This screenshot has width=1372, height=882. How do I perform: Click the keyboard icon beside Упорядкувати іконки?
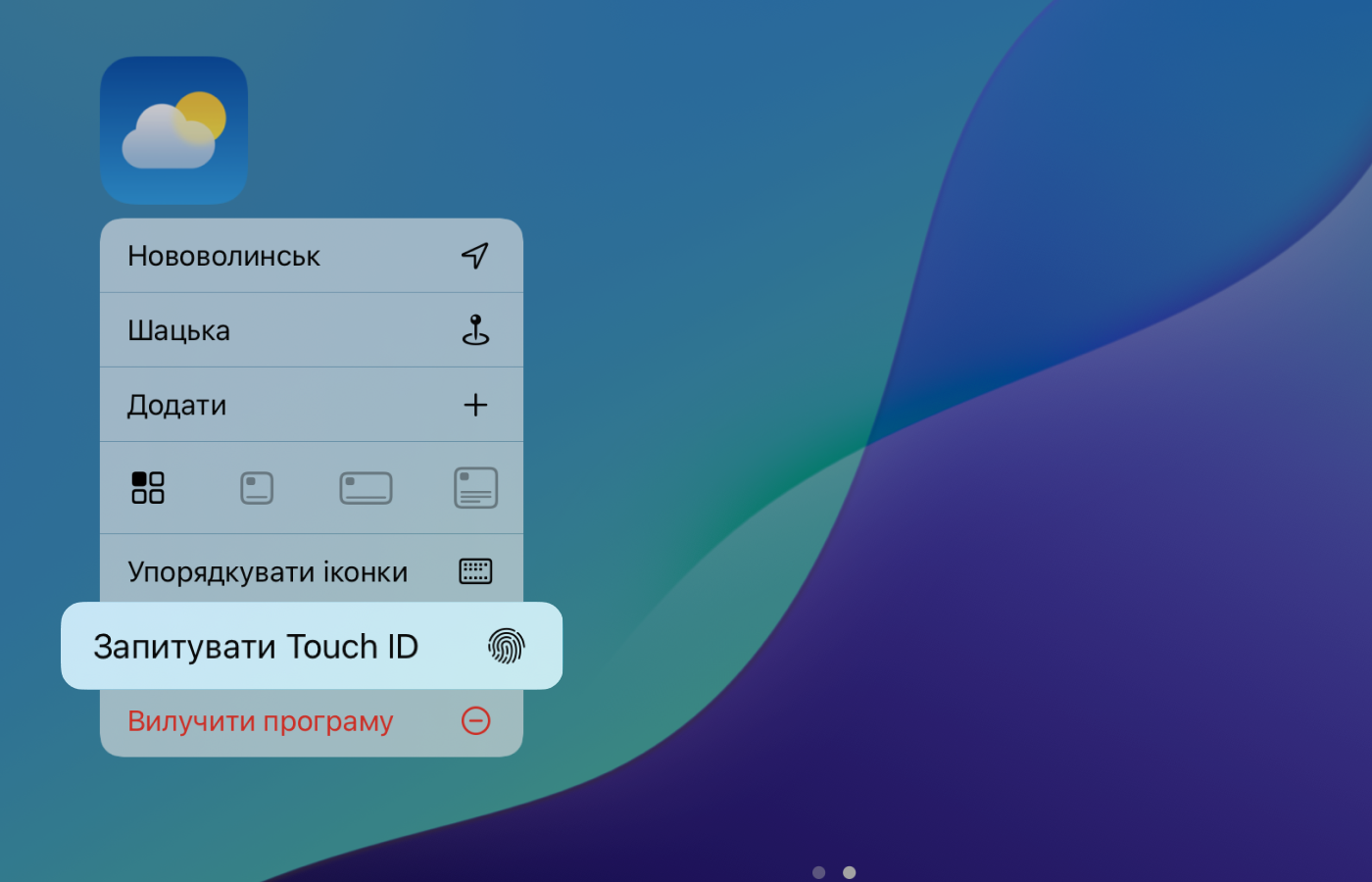tap(475, 571)
